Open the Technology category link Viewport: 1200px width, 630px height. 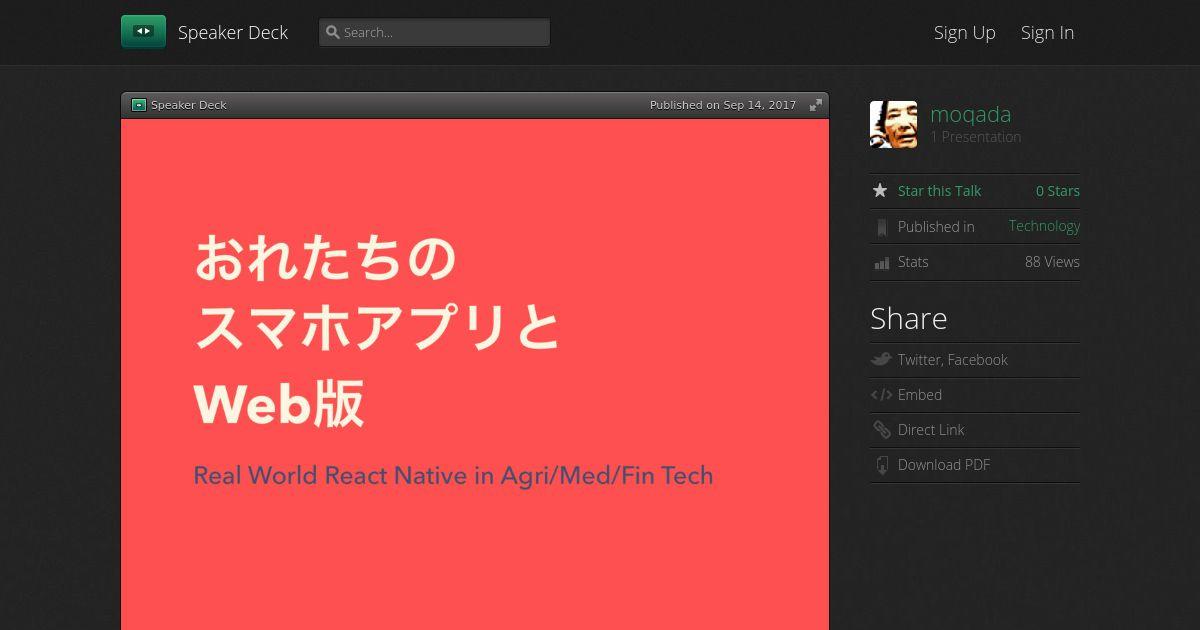pos(1044,226)
